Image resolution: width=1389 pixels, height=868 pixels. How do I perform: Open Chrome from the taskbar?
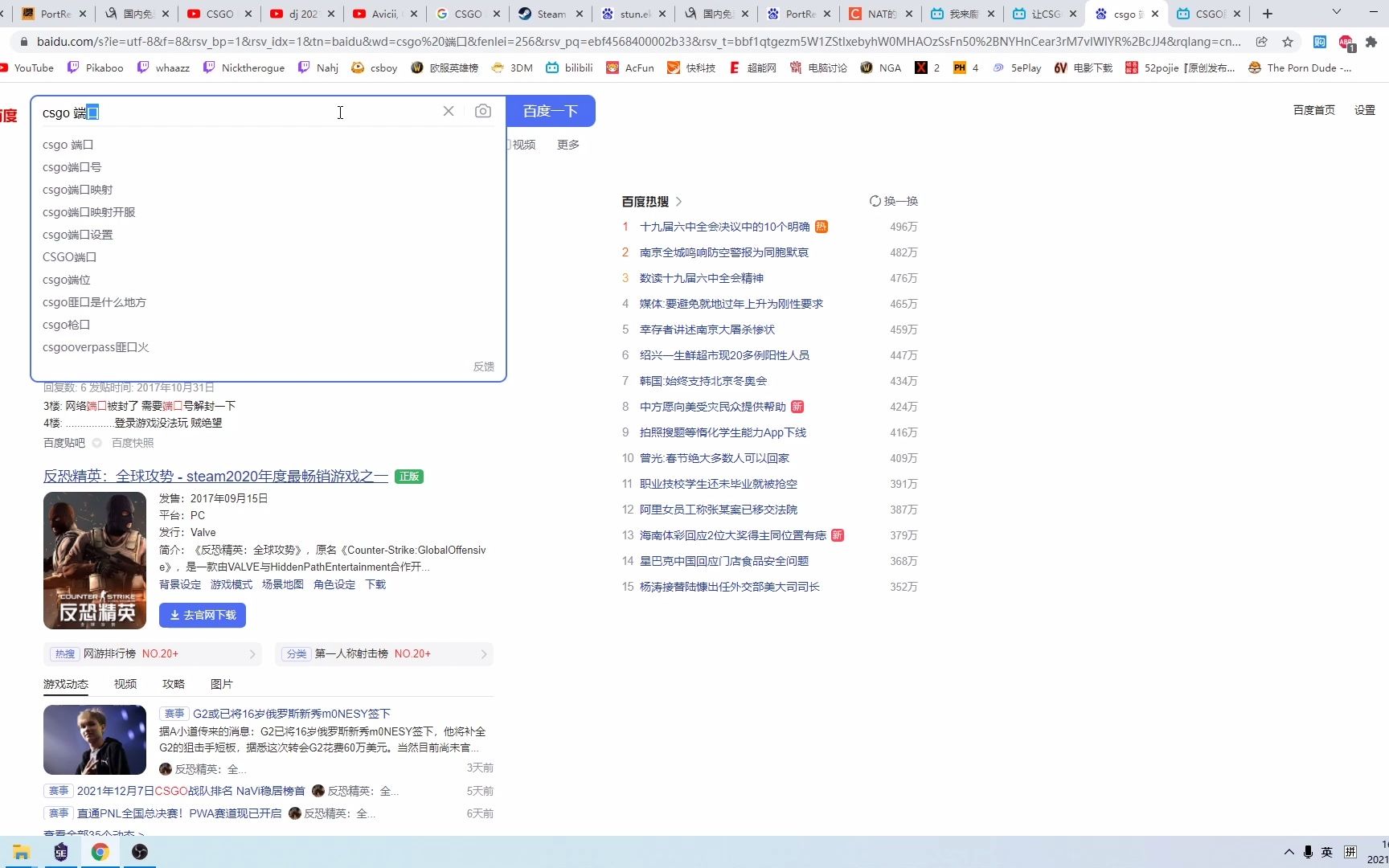pyautogui.click(x=100, y=852)
